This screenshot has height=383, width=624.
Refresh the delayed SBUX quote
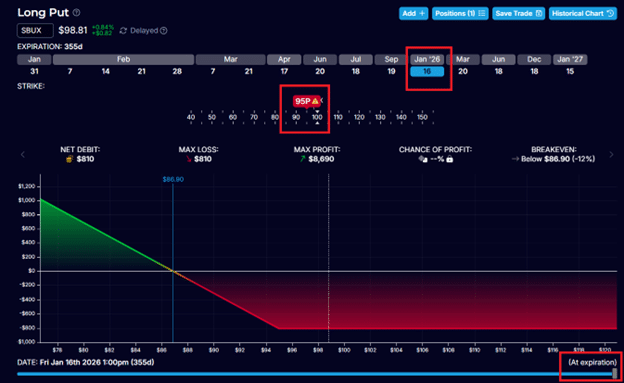click(x=123, y=31)
